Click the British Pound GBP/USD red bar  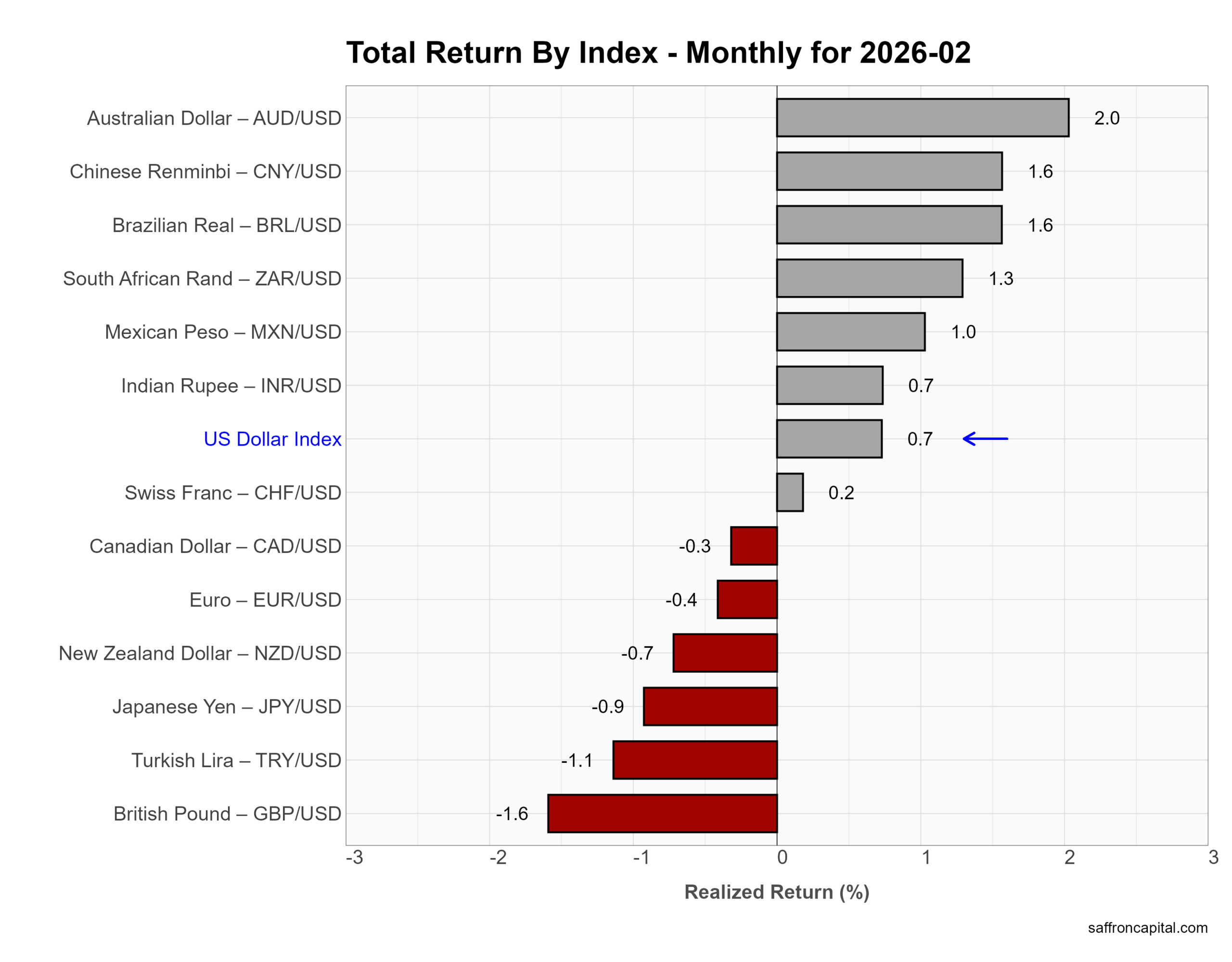pos(662,813)
